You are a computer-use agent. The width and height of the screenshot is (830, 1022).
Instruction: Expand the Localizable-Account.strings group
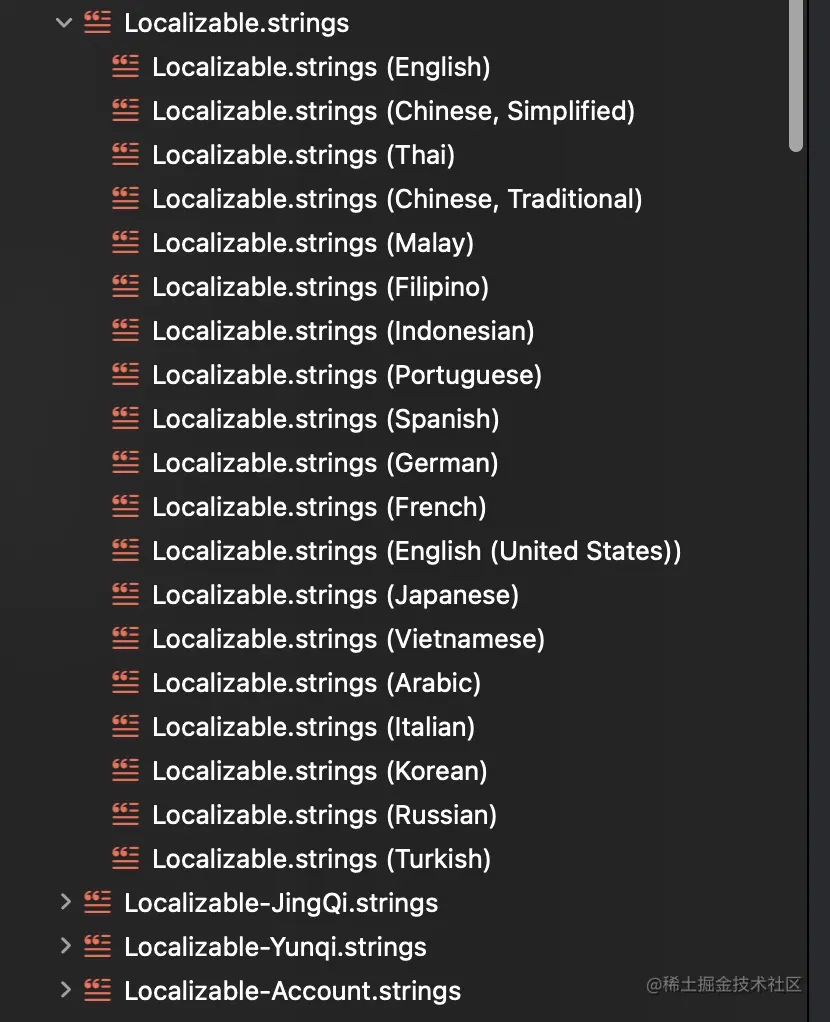[63, 990]
